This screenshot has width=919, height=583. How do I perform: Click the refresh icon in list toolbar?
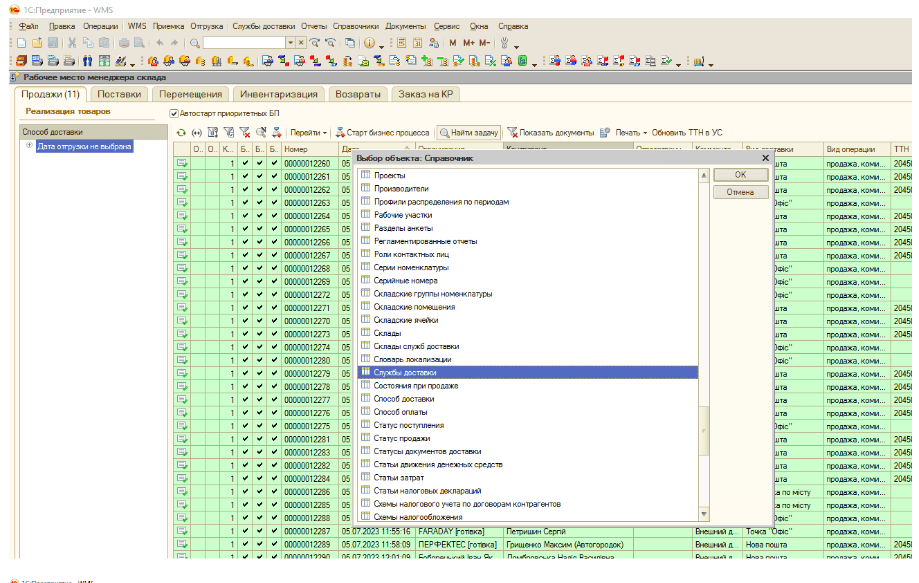tap(180, 132)
